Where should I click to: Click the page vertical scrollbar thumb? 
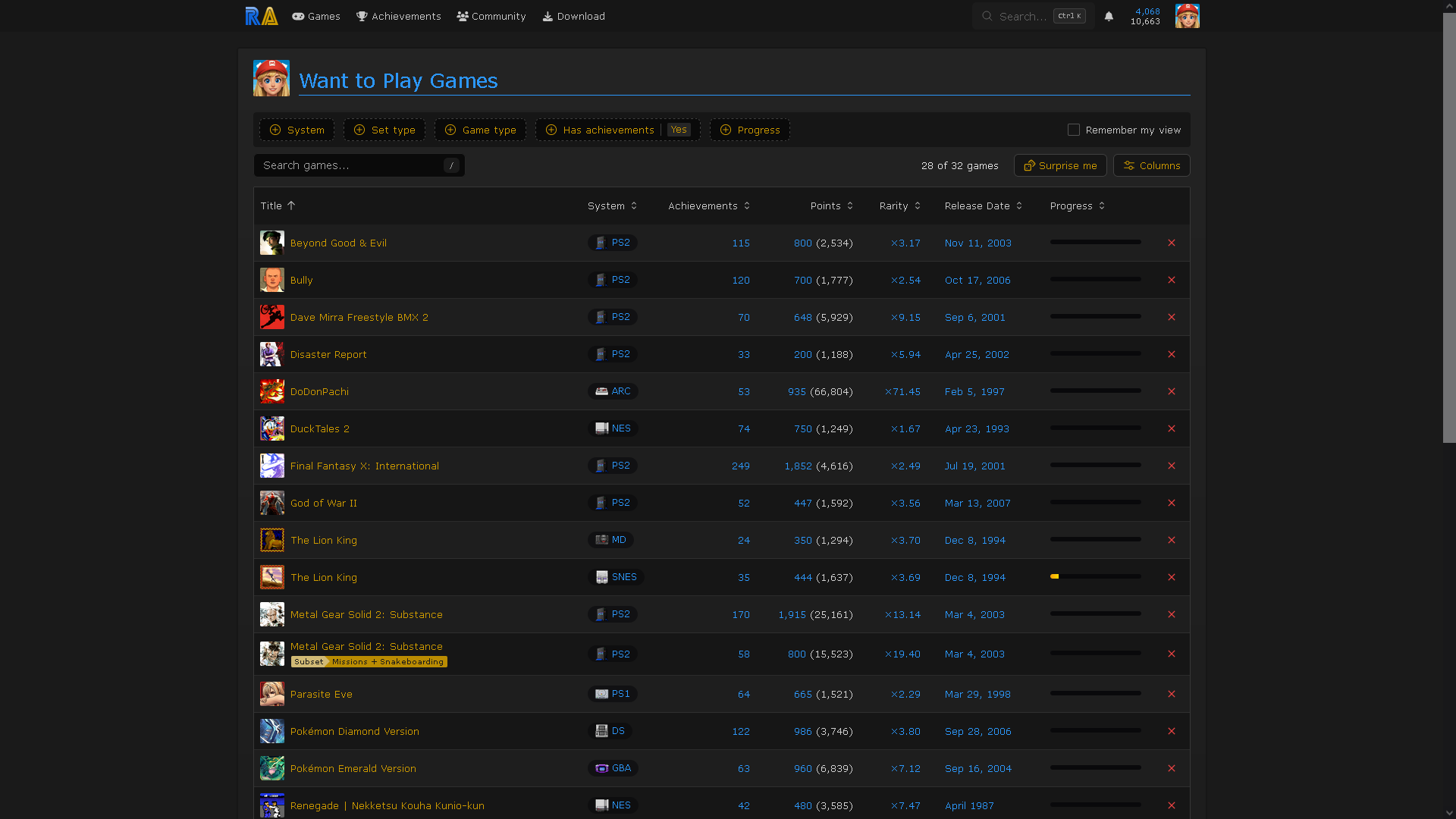click(x=1449, y=227)
